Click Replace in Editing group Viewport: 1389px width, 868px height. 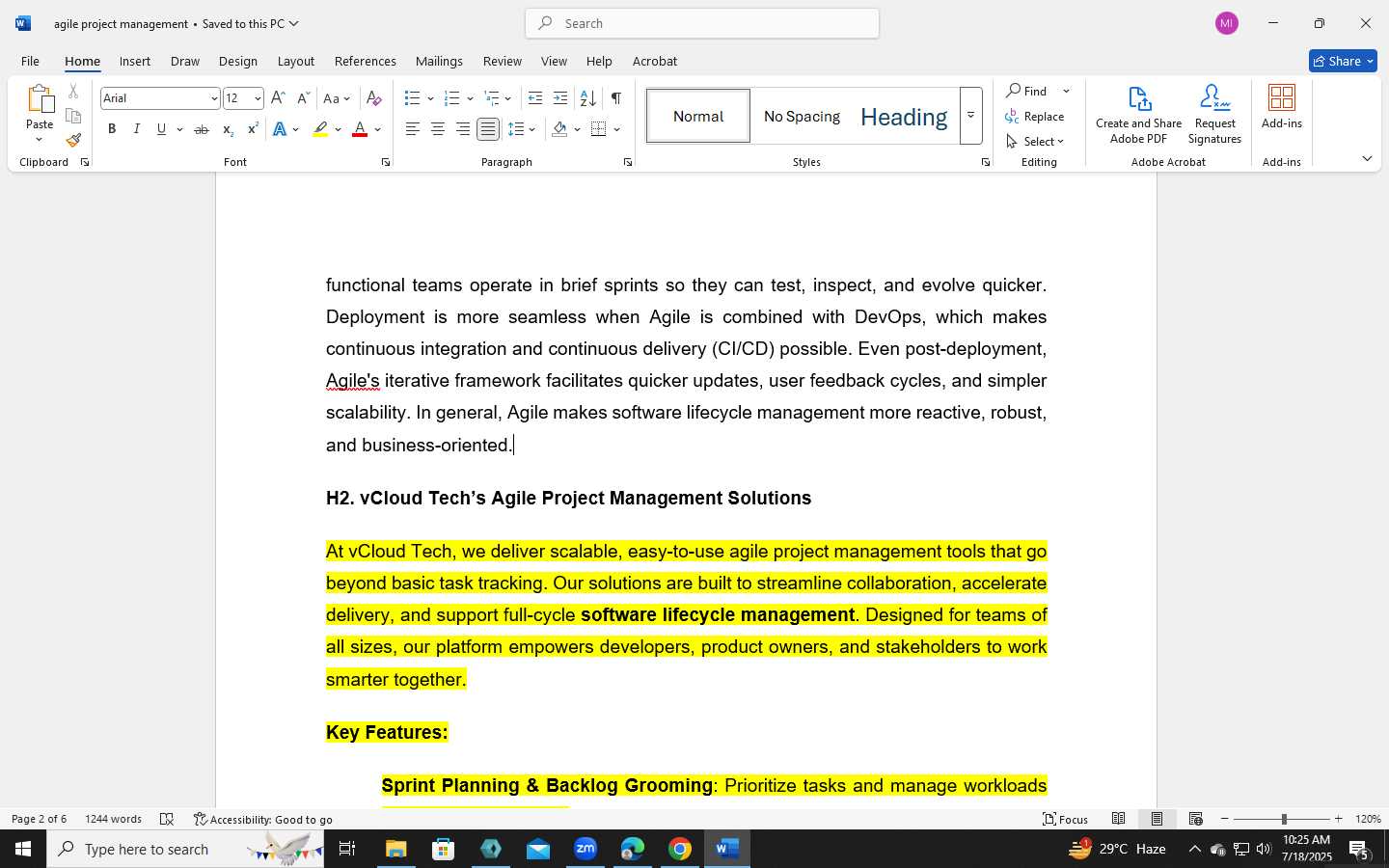click(1035, 117)
